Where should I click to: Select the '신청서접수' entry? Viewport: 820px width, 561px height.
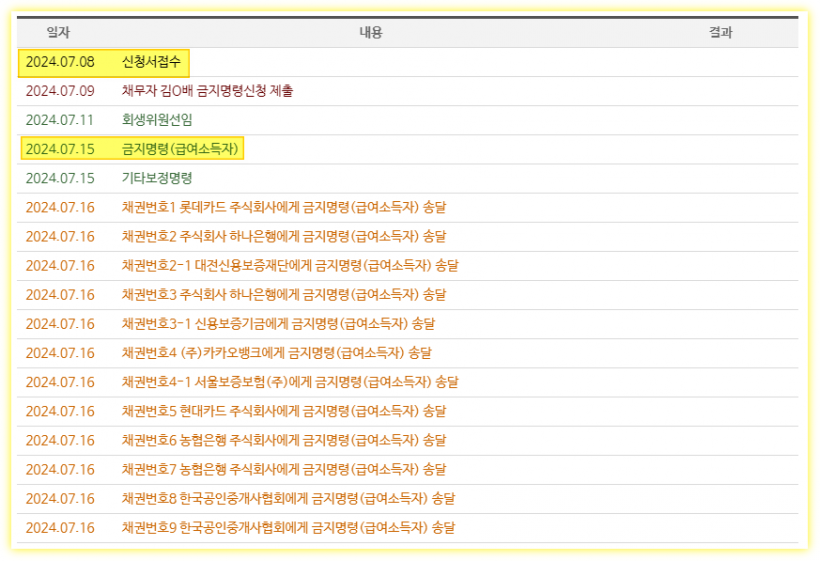tap(151, 62)
